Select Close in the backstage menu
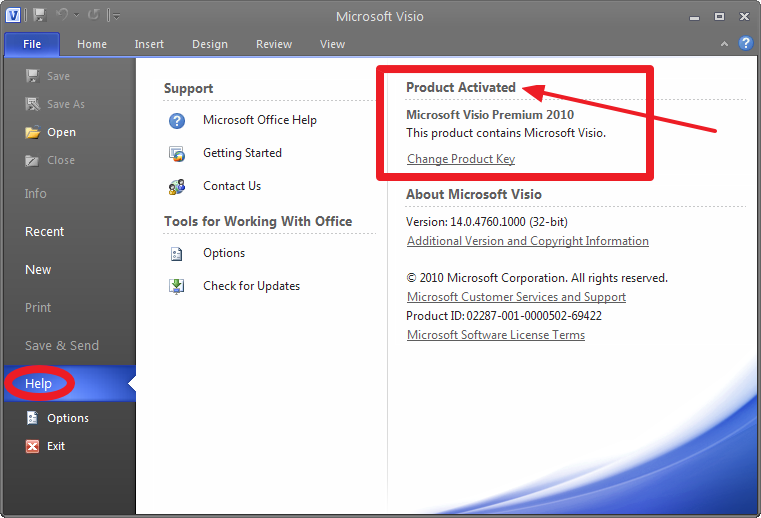The image size is (761, 518). pos(61,160)
